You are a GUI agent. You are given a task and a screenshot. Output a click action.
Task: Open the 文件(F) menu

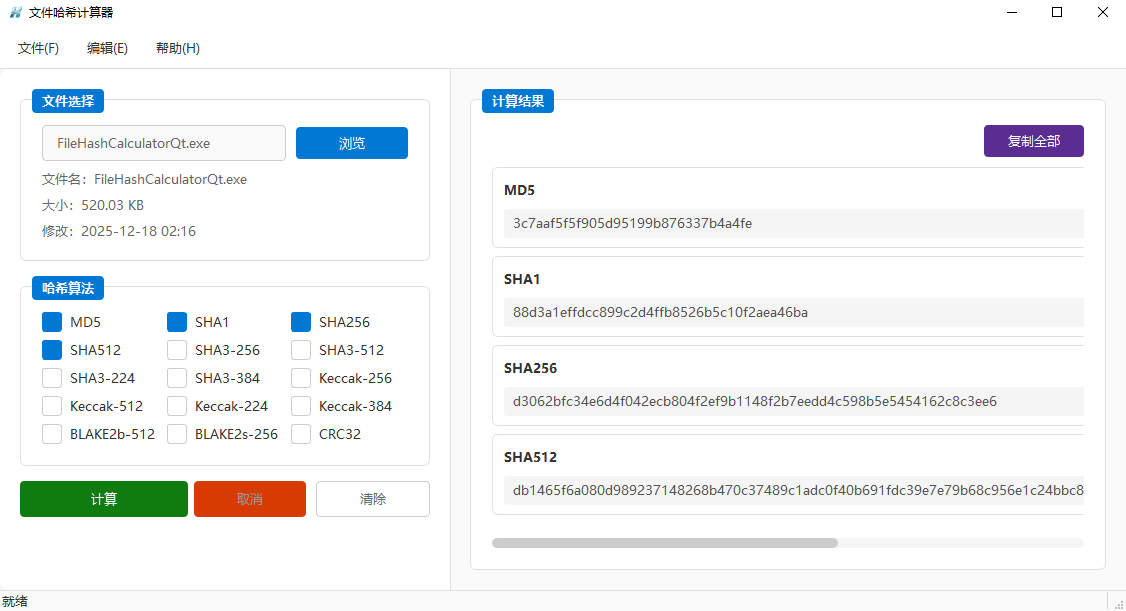(x=38, y=48)
